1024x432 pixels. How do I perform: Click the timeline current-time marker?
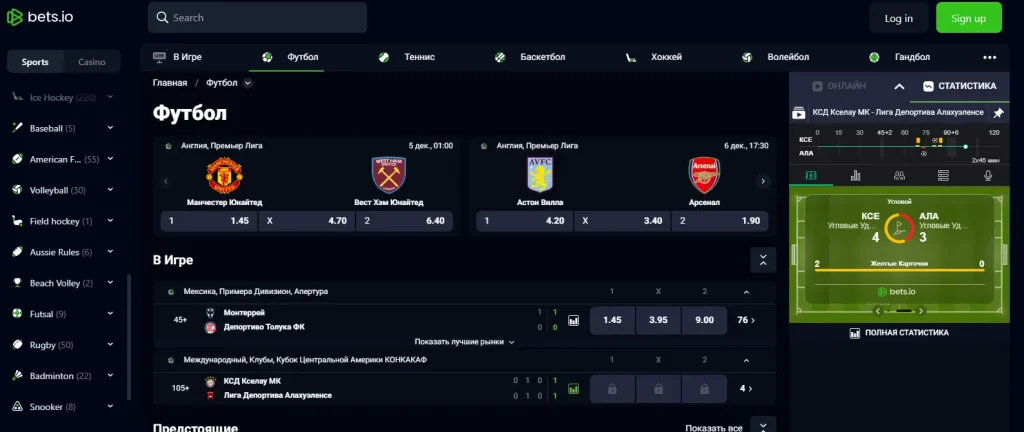click(965, 147)
